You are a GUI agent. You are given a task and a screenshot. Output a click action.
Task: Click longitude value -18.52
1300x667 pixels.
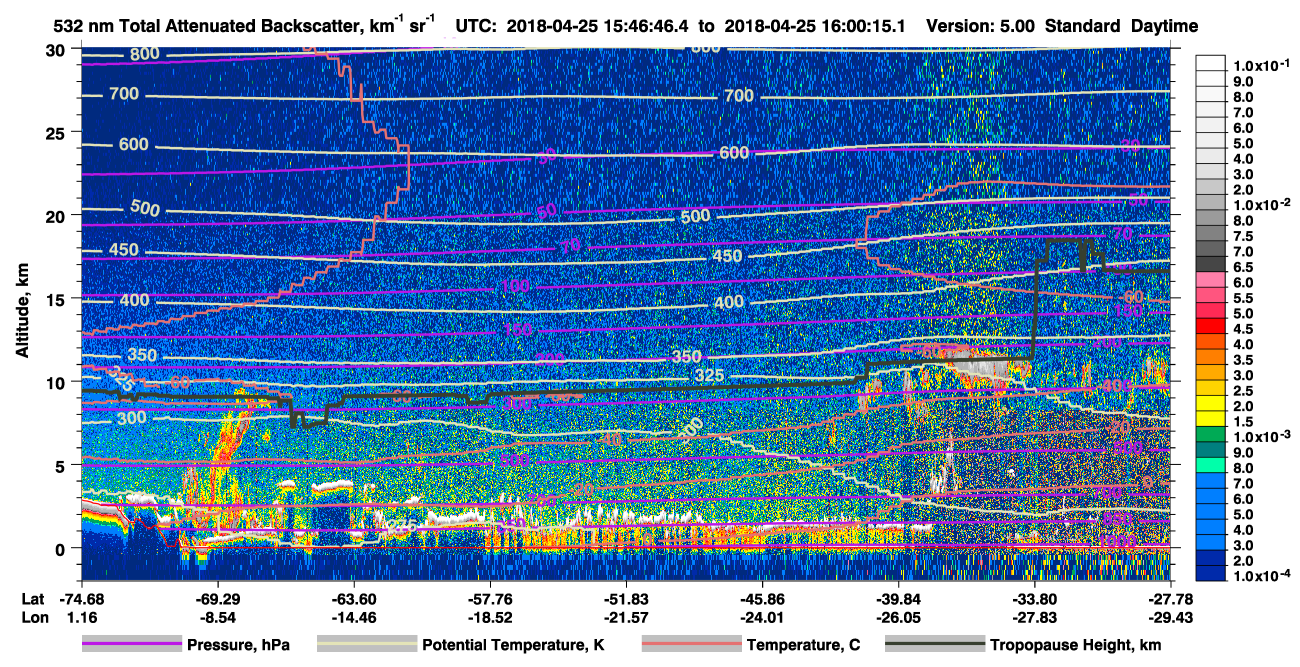tap(490, 617)
